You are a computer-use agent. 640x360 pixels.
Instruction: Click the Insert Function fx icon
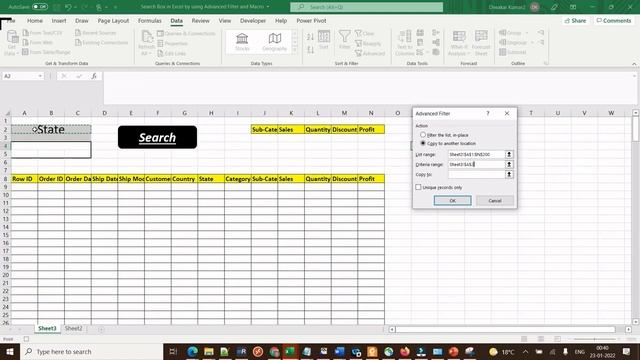94,76
